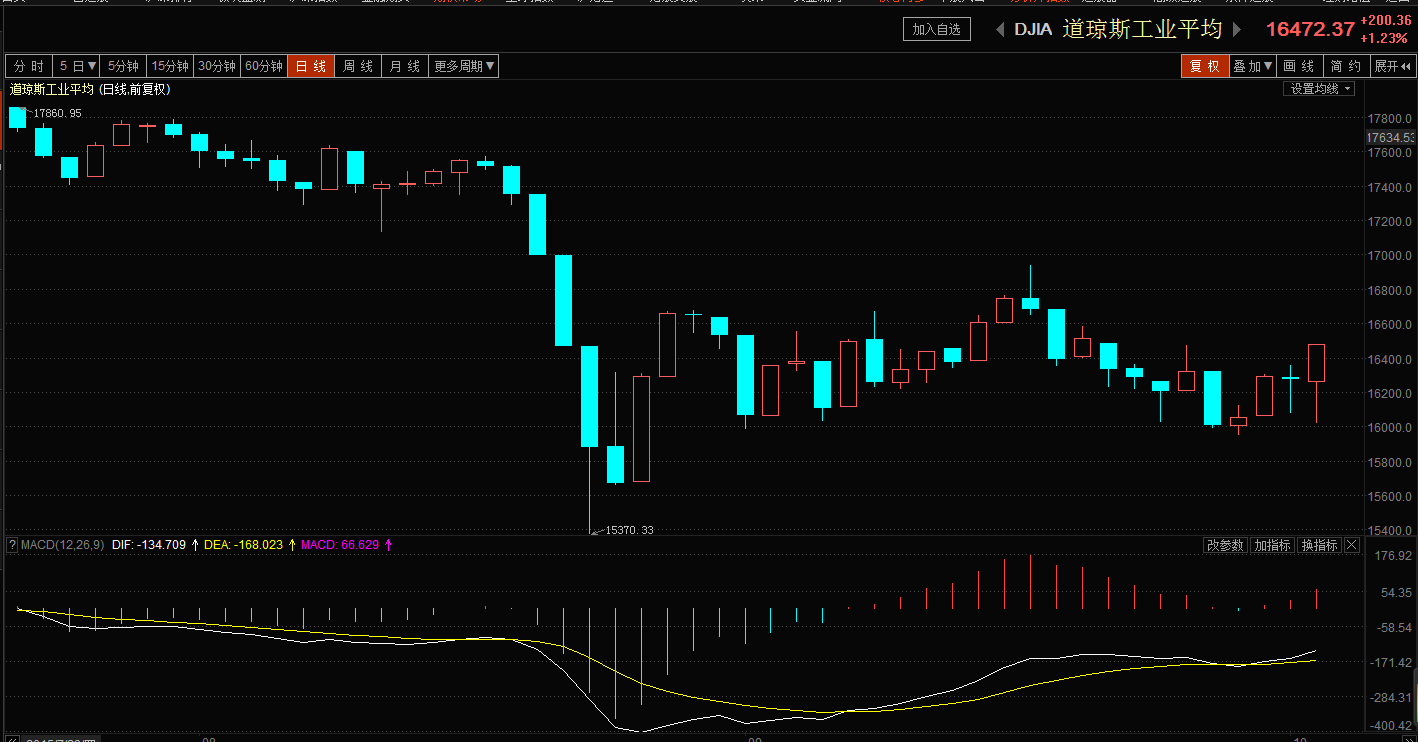Activate the 画线 drawing tools
The image size is (1418, 742).
click(x=1299, y=66)
